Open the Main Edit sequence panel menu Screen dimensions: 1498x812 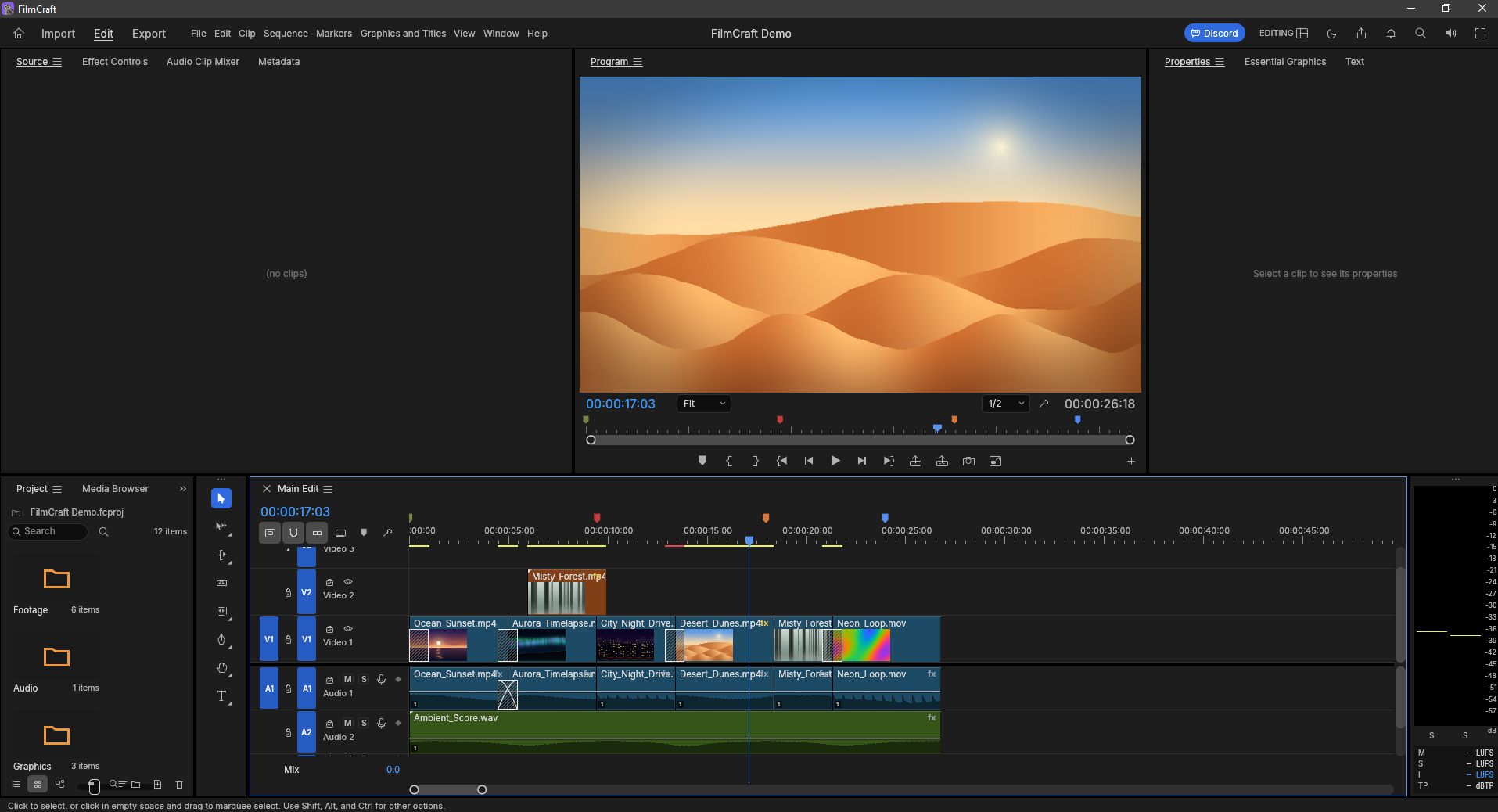(328, 489)
